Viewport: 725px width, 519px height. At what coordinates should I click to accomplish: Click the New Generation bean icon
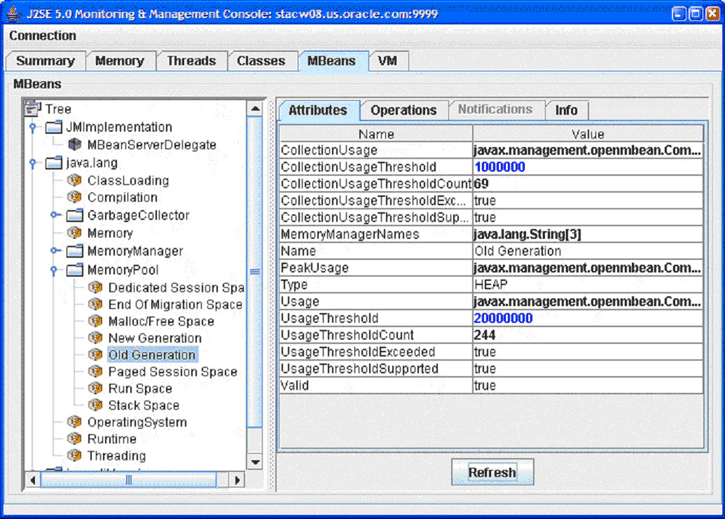[x=95, y=338]
